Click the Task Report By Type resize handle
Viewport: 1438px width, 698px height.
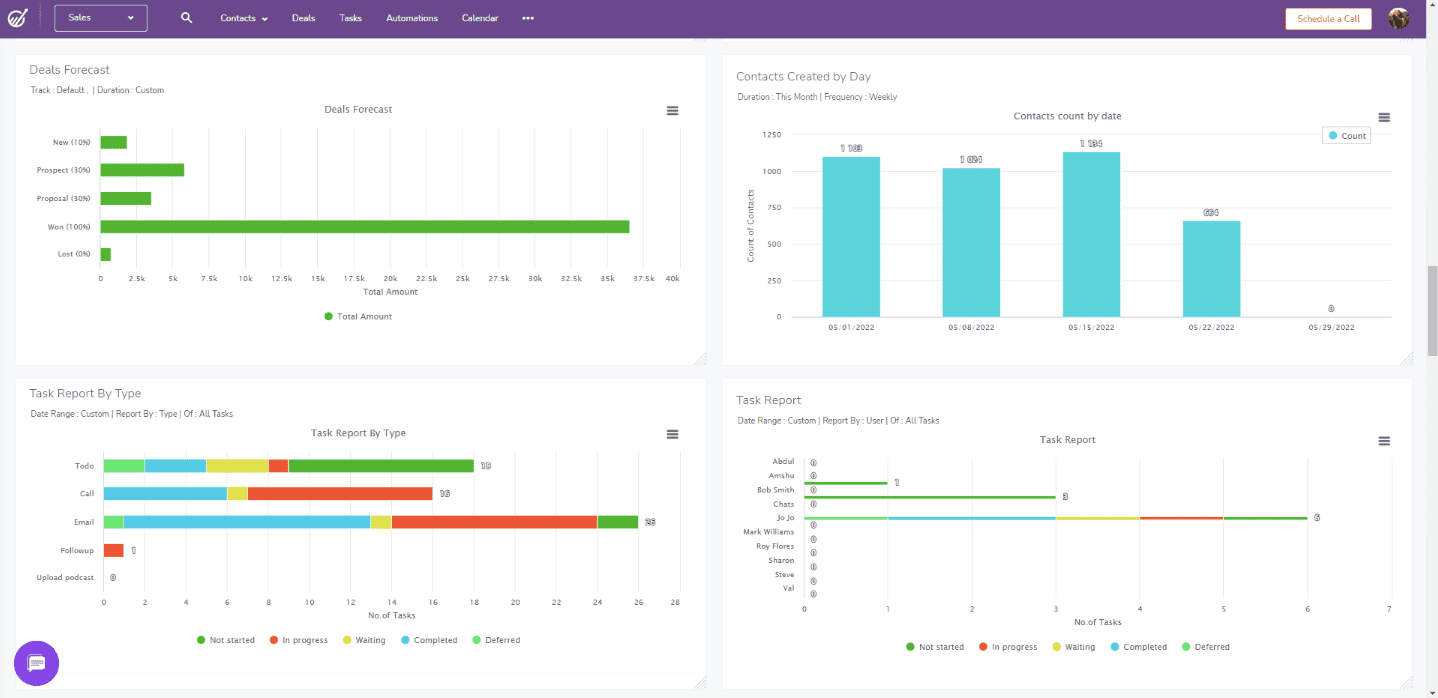(x=699, y=682)
